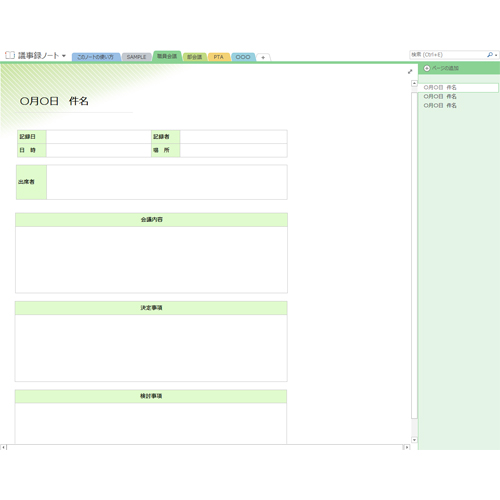Select the last ○月○日 件名 page in list

click(440, 105)
